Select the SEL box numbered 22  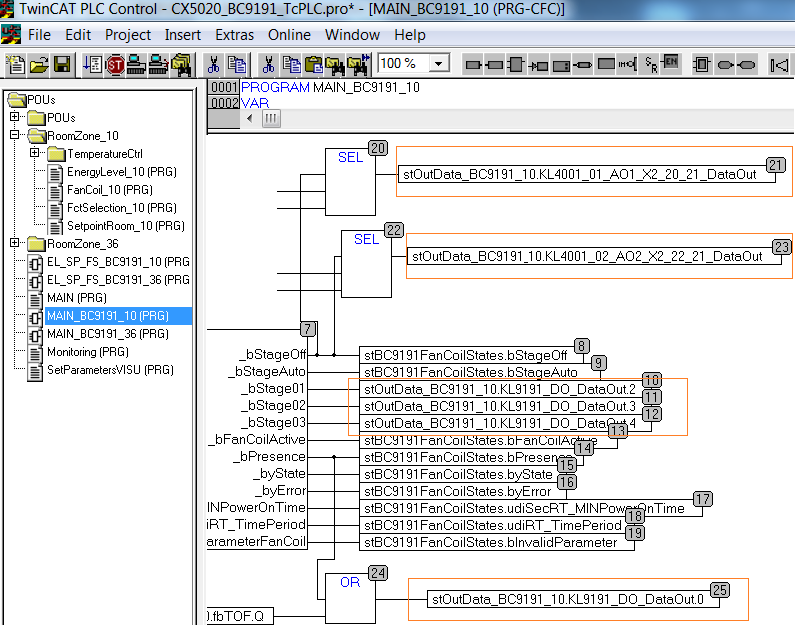click(x=367, y=264)
